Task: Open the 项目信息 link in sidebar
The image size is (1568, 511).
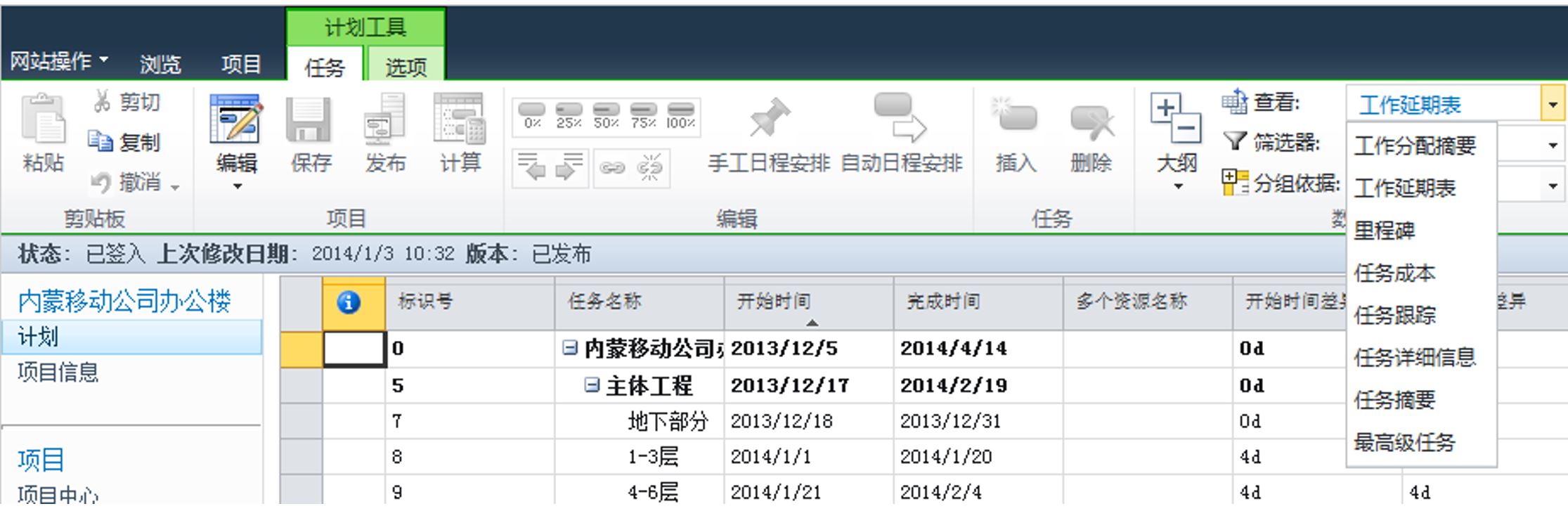Action: (x=58, y=372)
